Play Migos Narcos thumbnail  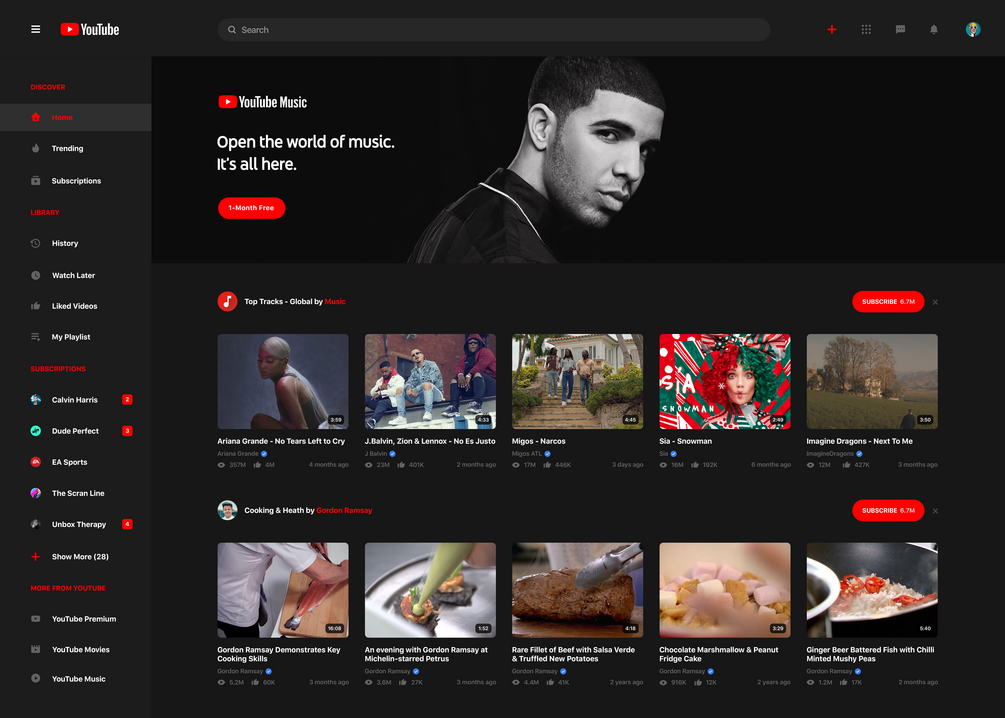click(577, 381)
